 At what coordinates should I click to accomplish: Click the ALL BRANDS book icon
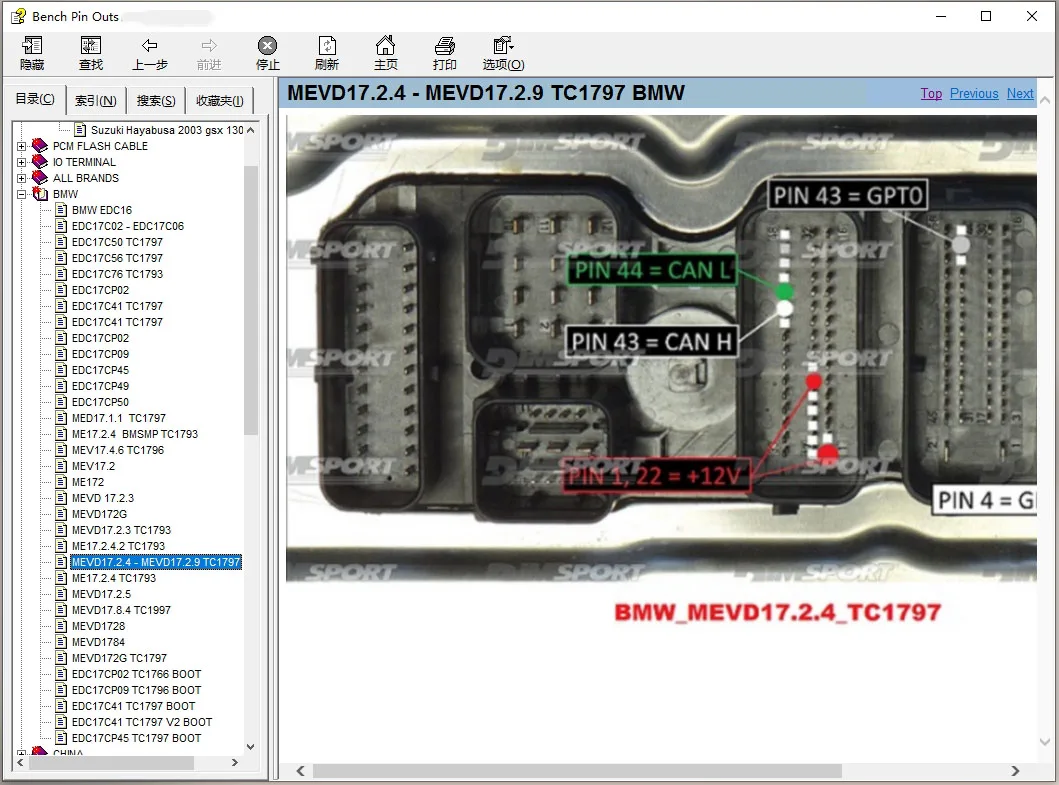[40, 178]
